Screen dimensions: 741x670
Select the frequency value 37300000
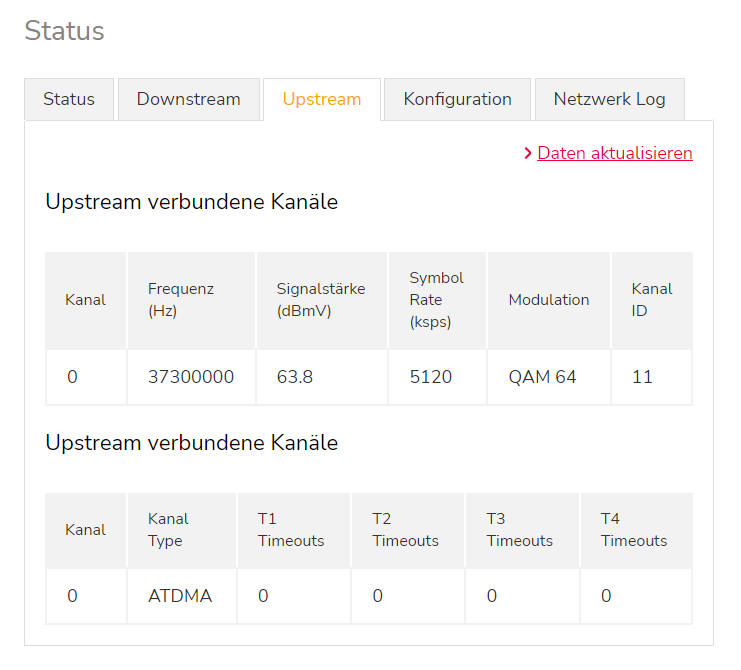pos(191,377)
